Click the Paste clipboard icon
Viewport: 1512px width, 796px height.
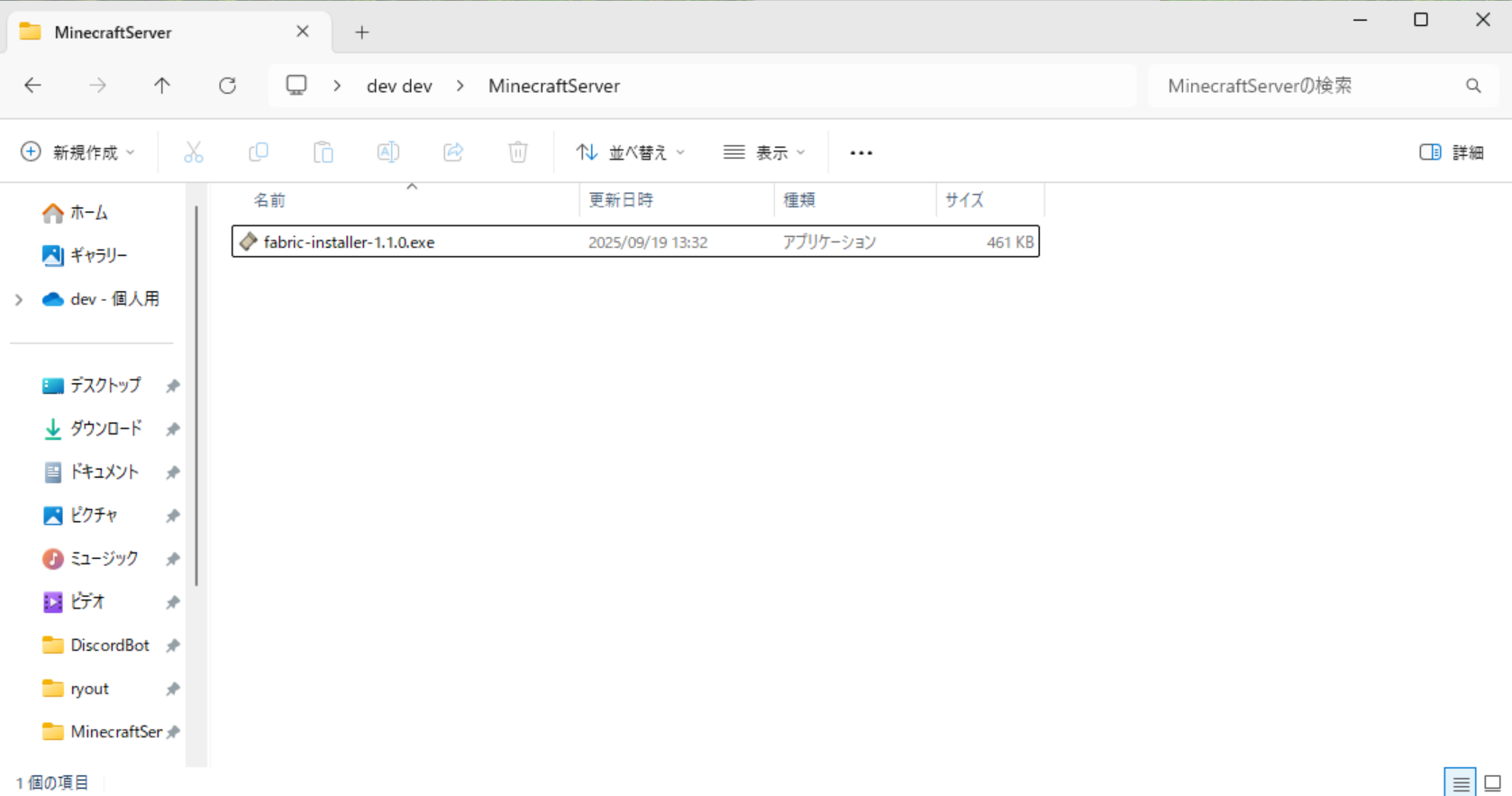(323, 152)
